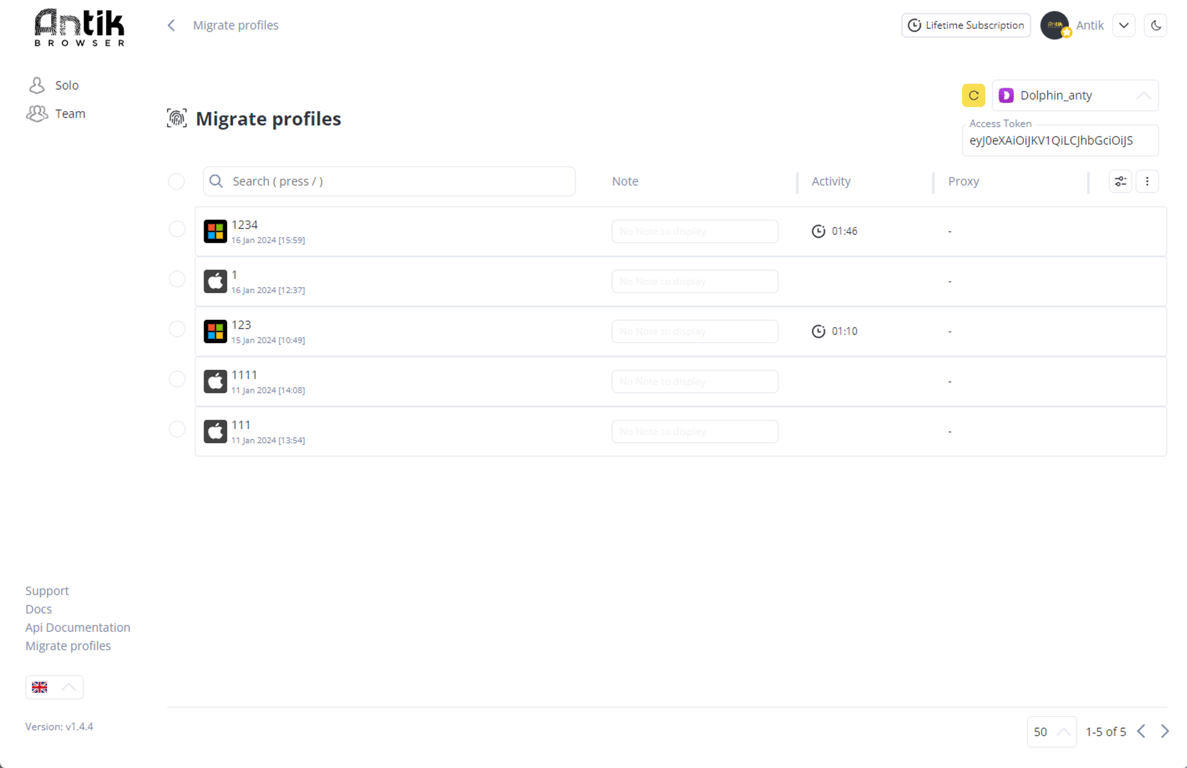Screen dimensions: 1187x768
Task: Sort by the Note column header
Action: [x=625, y=182]
